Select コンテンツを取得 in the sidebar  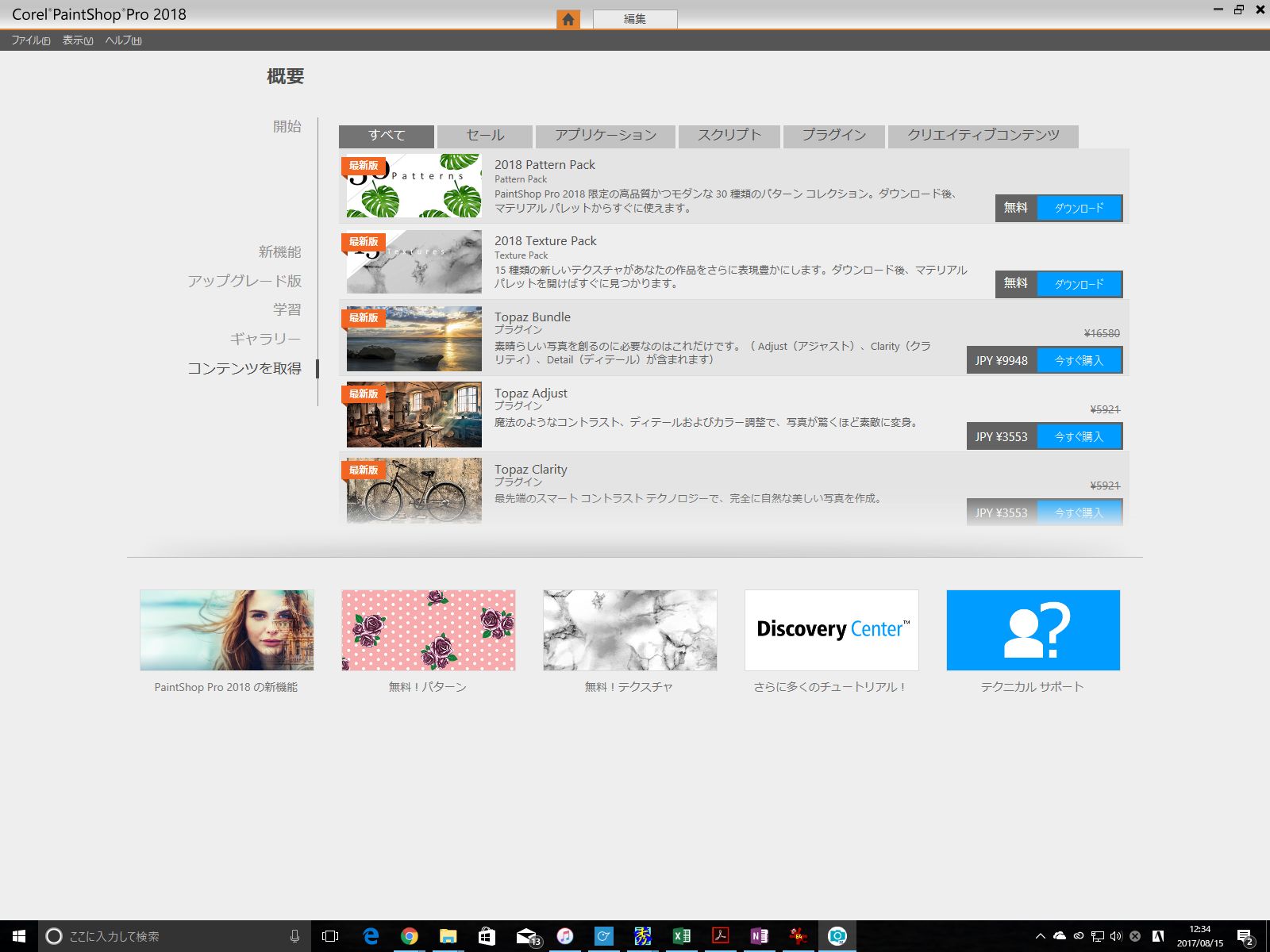coord(244,368)
